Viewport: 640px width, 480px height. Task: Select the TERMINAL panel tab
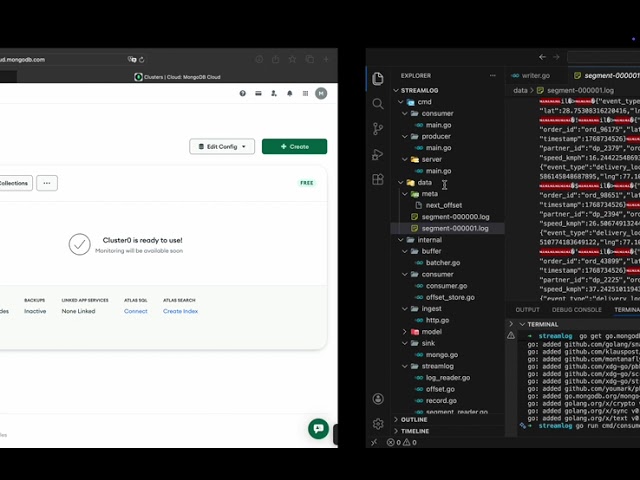tap(627, 310)
